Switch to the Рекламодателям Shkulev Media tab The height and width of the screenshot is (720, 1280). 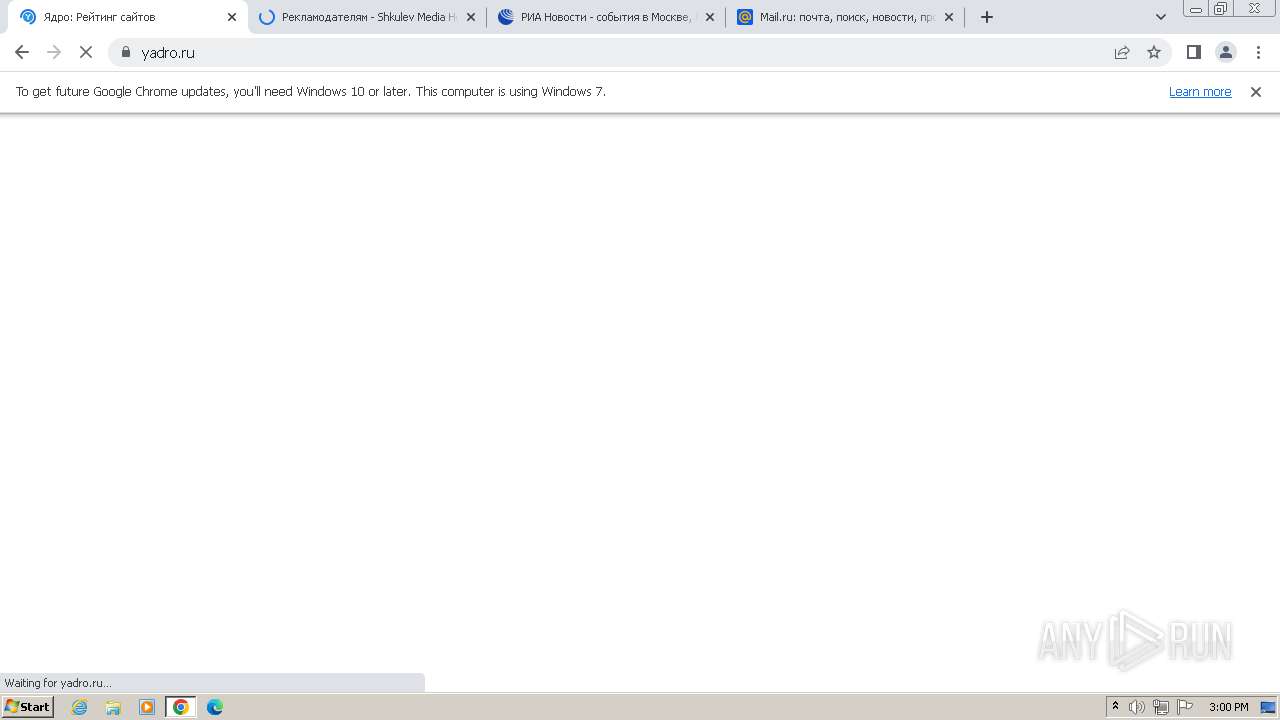[367, 17]
